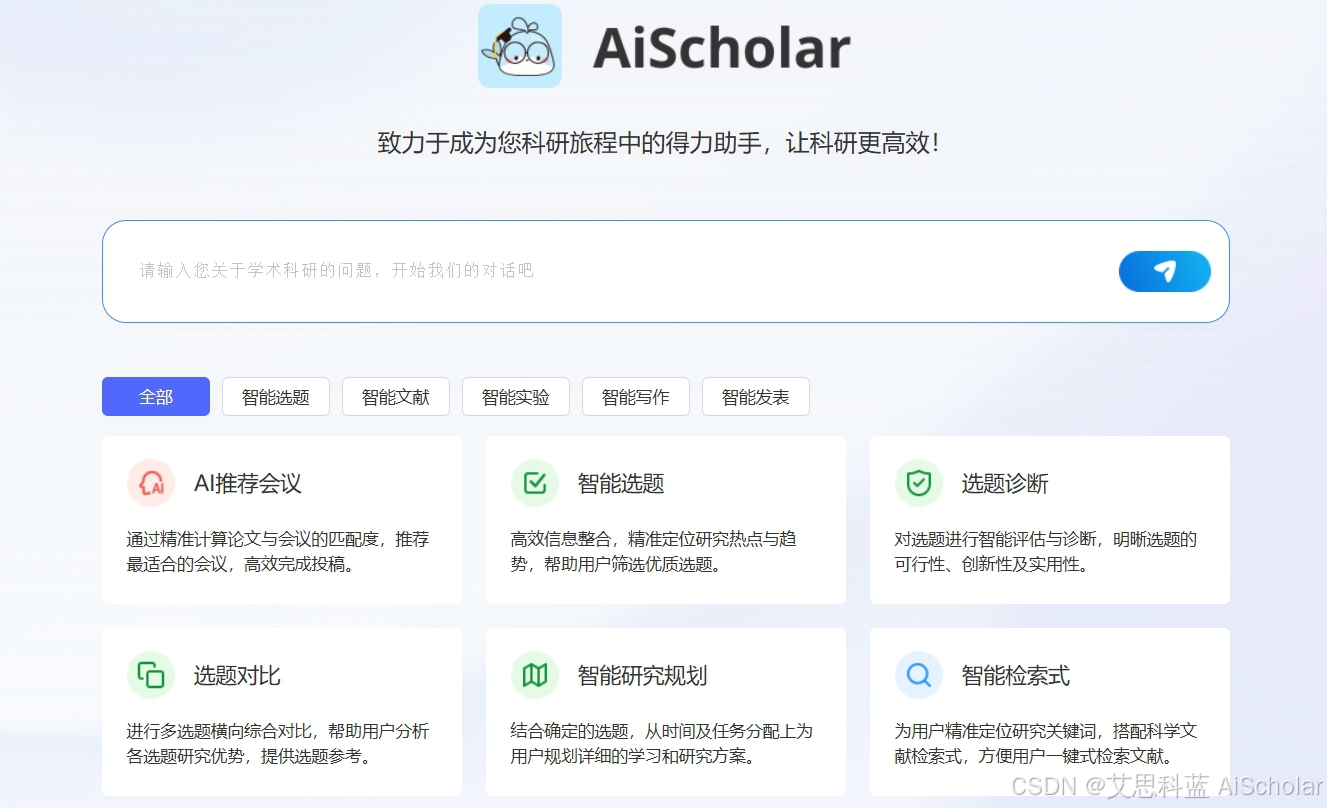Switch to the 智能选题 filter tab

pyautogui.click(x=276, y=397)
